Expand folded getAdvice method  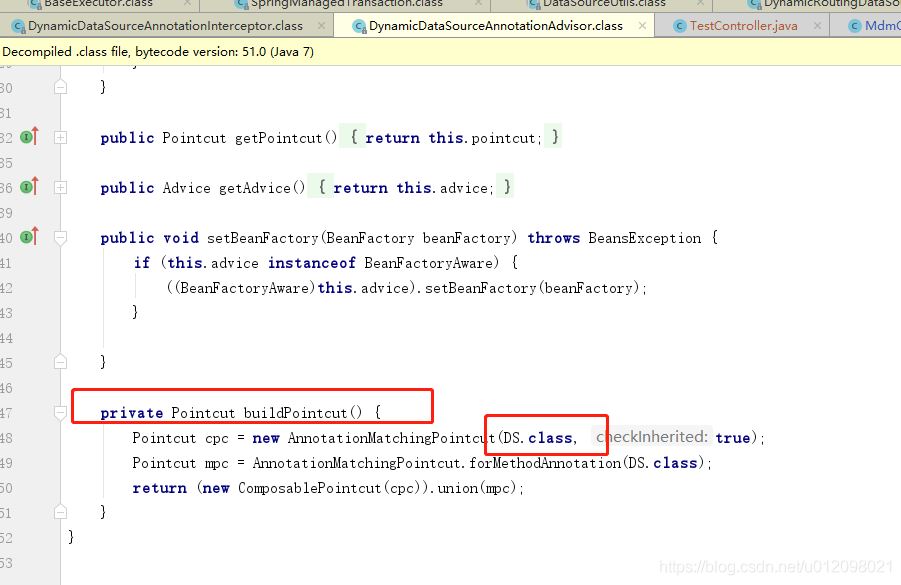point(60,187)
